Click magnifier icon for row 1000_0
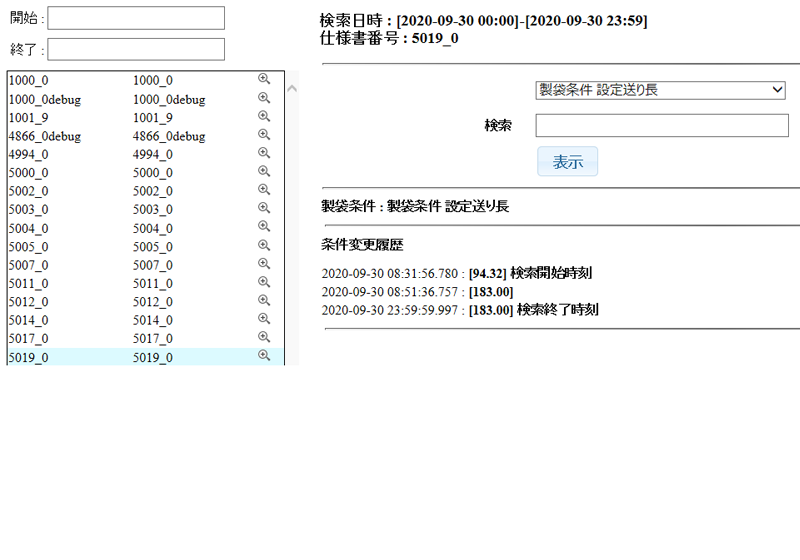This screenshot has width=800, height=560. [264, 79]
